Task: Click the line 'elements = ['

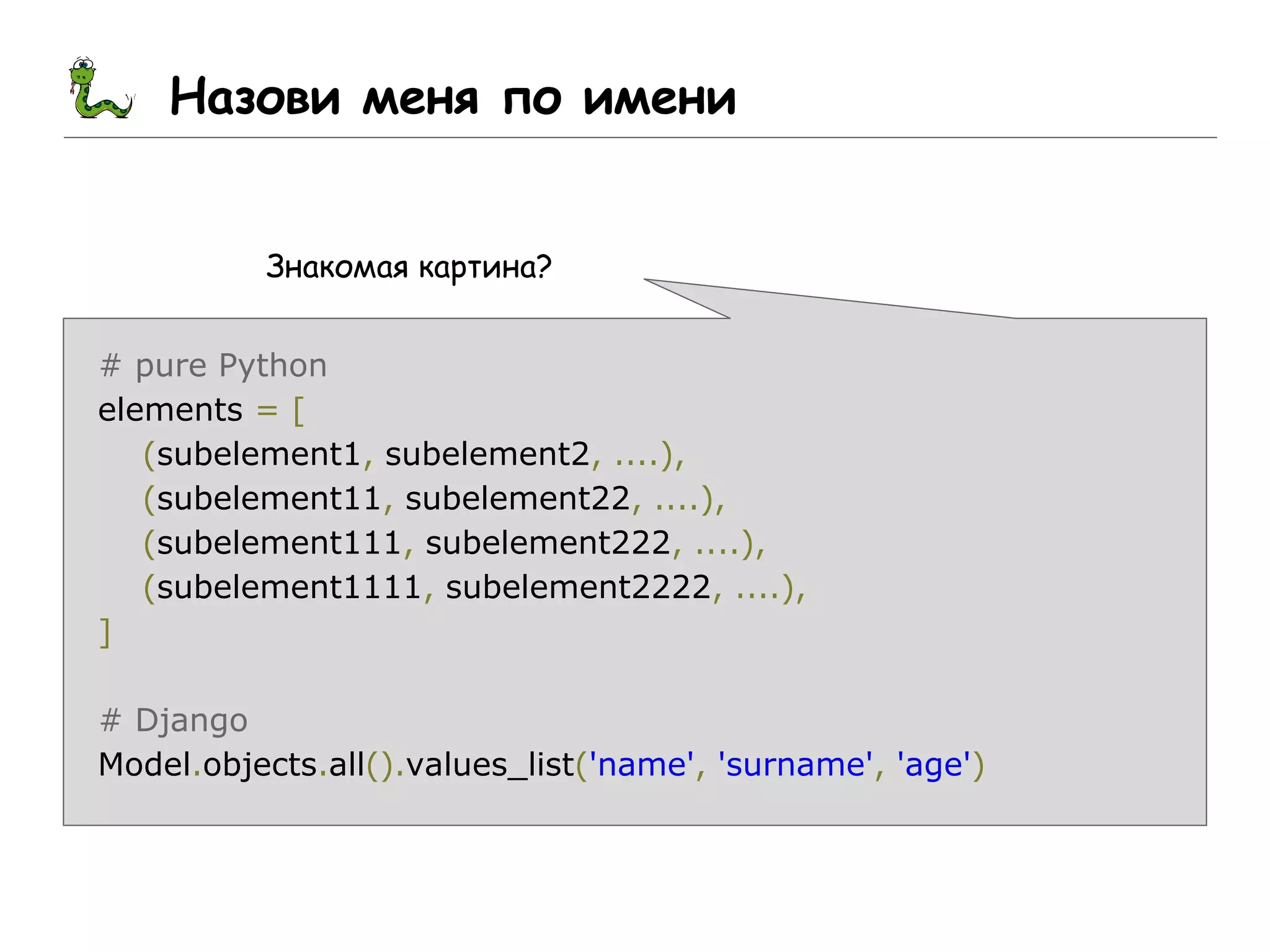Action: click(x=202, y=410)
